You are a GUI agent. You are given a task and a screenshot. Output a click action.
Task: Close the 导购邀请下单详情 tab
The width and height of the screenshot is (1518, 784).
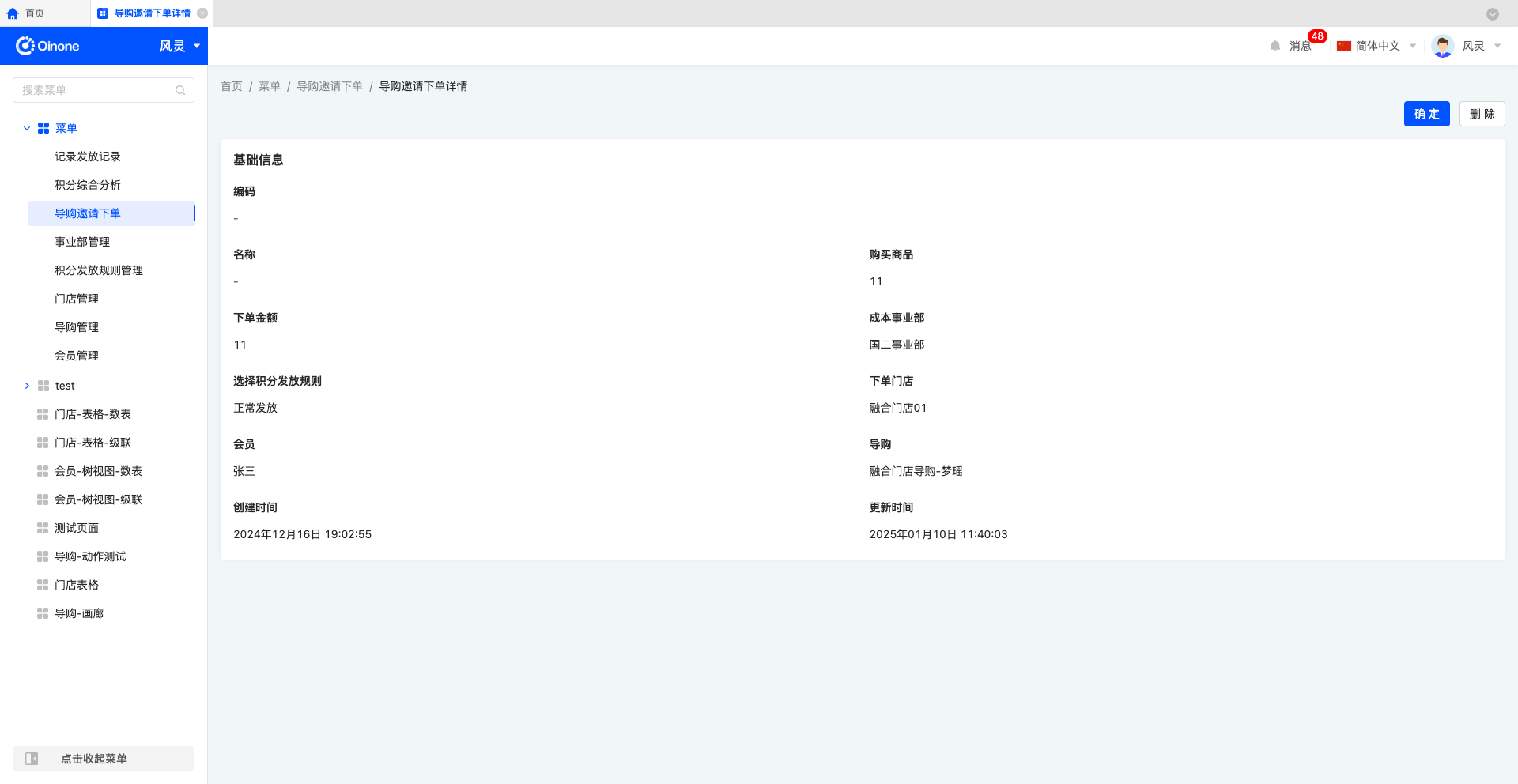202,13
